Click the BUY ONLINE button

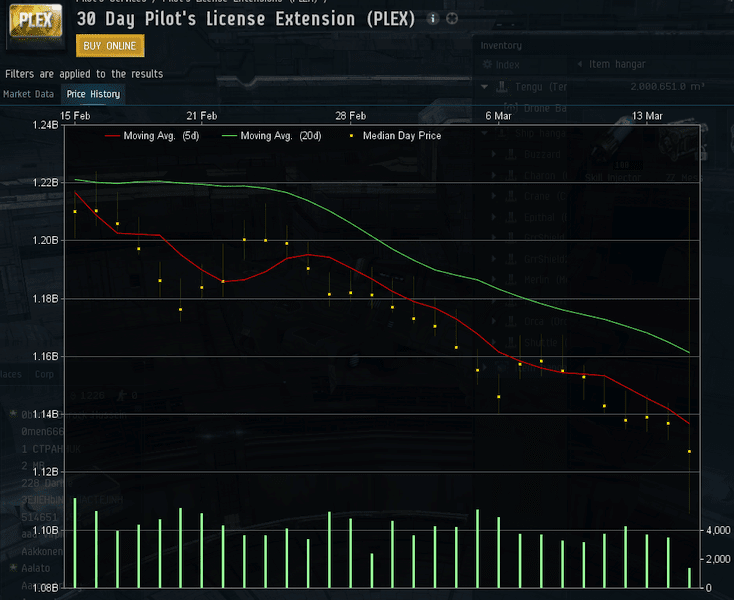pos(110,45)
